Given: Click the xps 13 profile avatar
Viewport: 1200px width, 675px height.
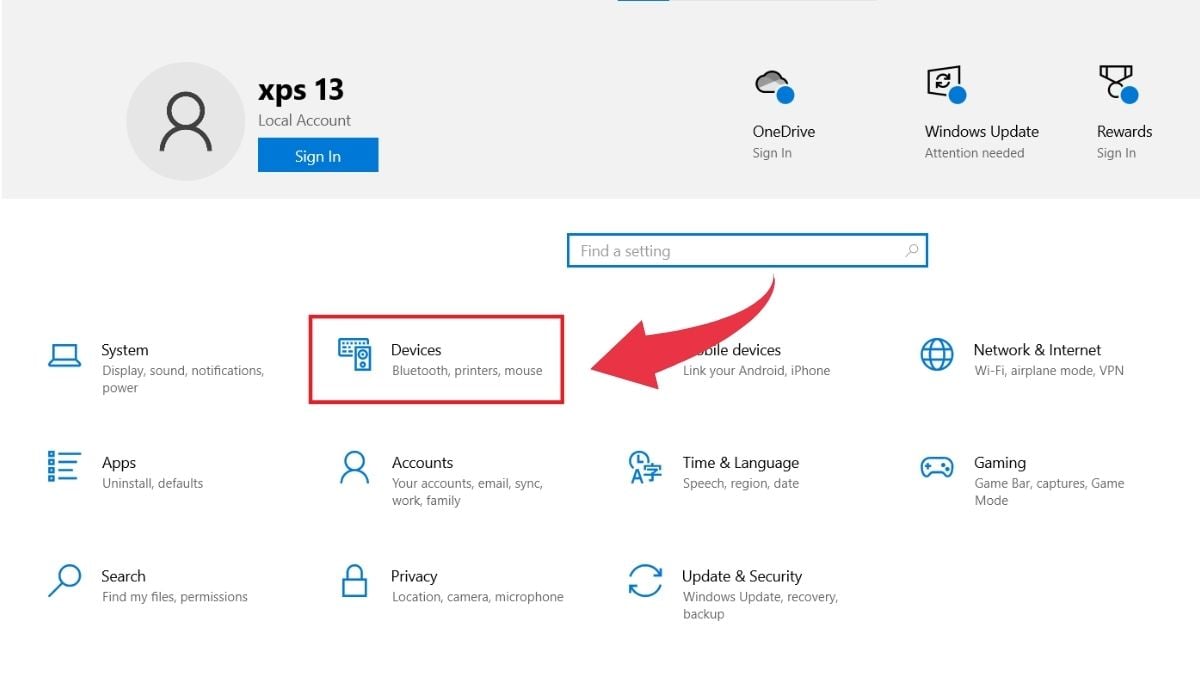Looking at the screenshot, I should coord(185,121).
